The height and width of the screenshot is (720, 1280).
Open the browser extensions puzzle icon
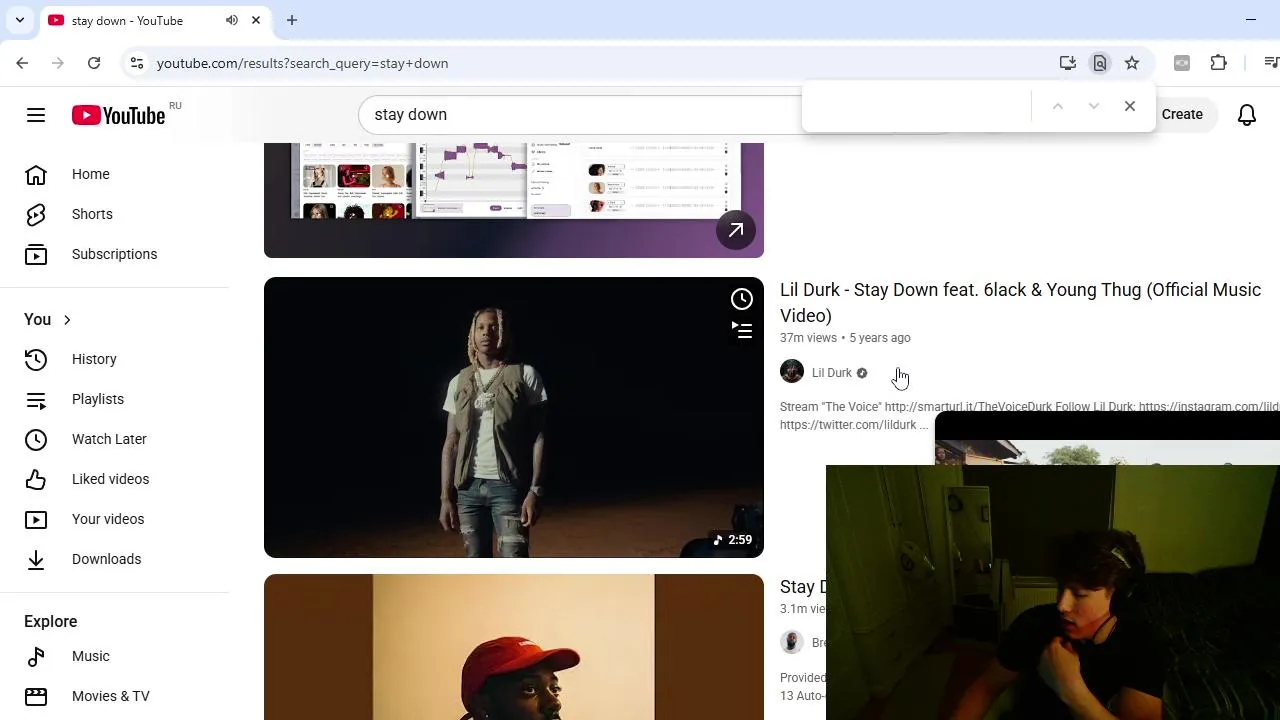(1218, 63)
